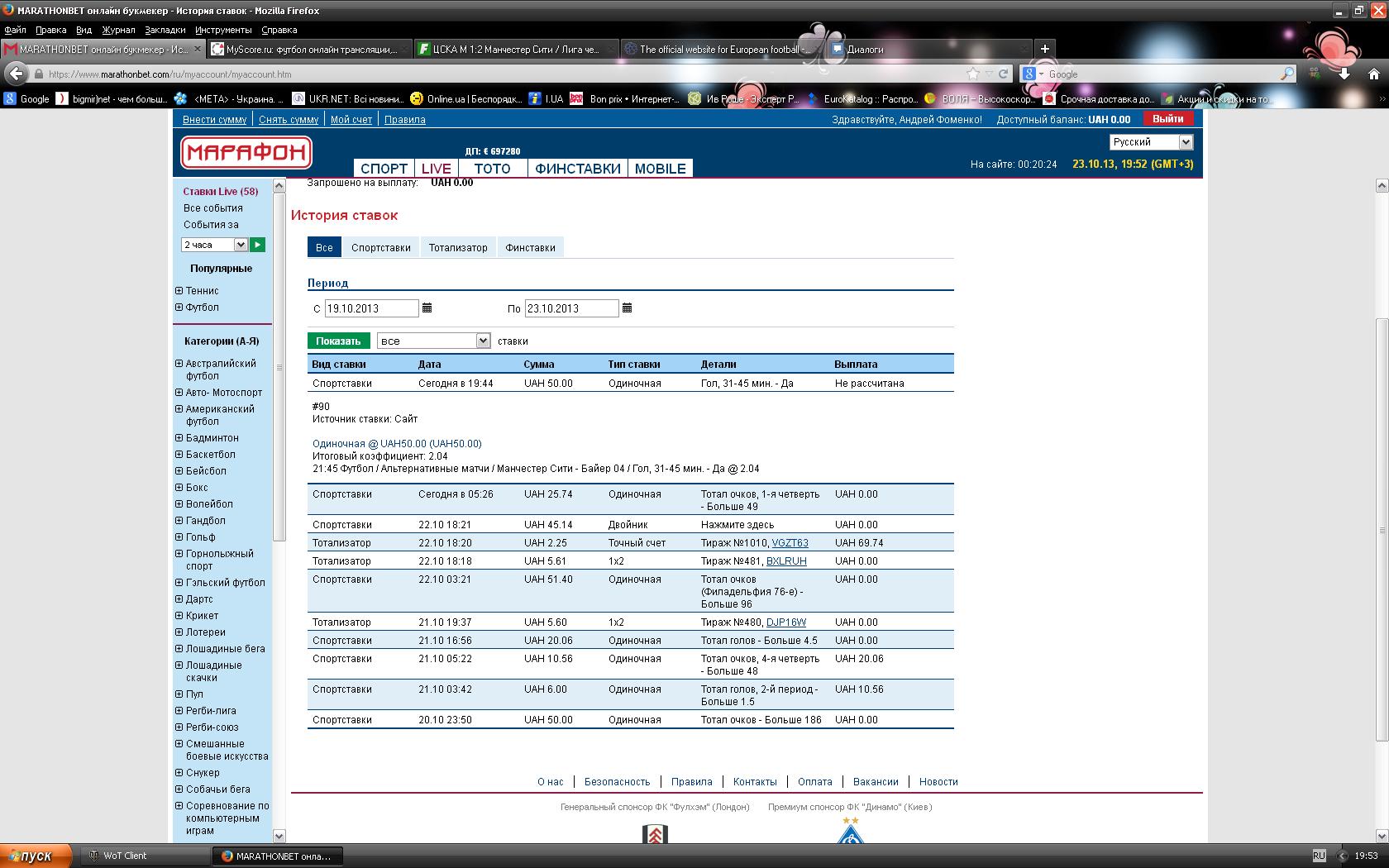
Task: Open the Google bookmark in bookmarks bar
Action: coord(26,98)
